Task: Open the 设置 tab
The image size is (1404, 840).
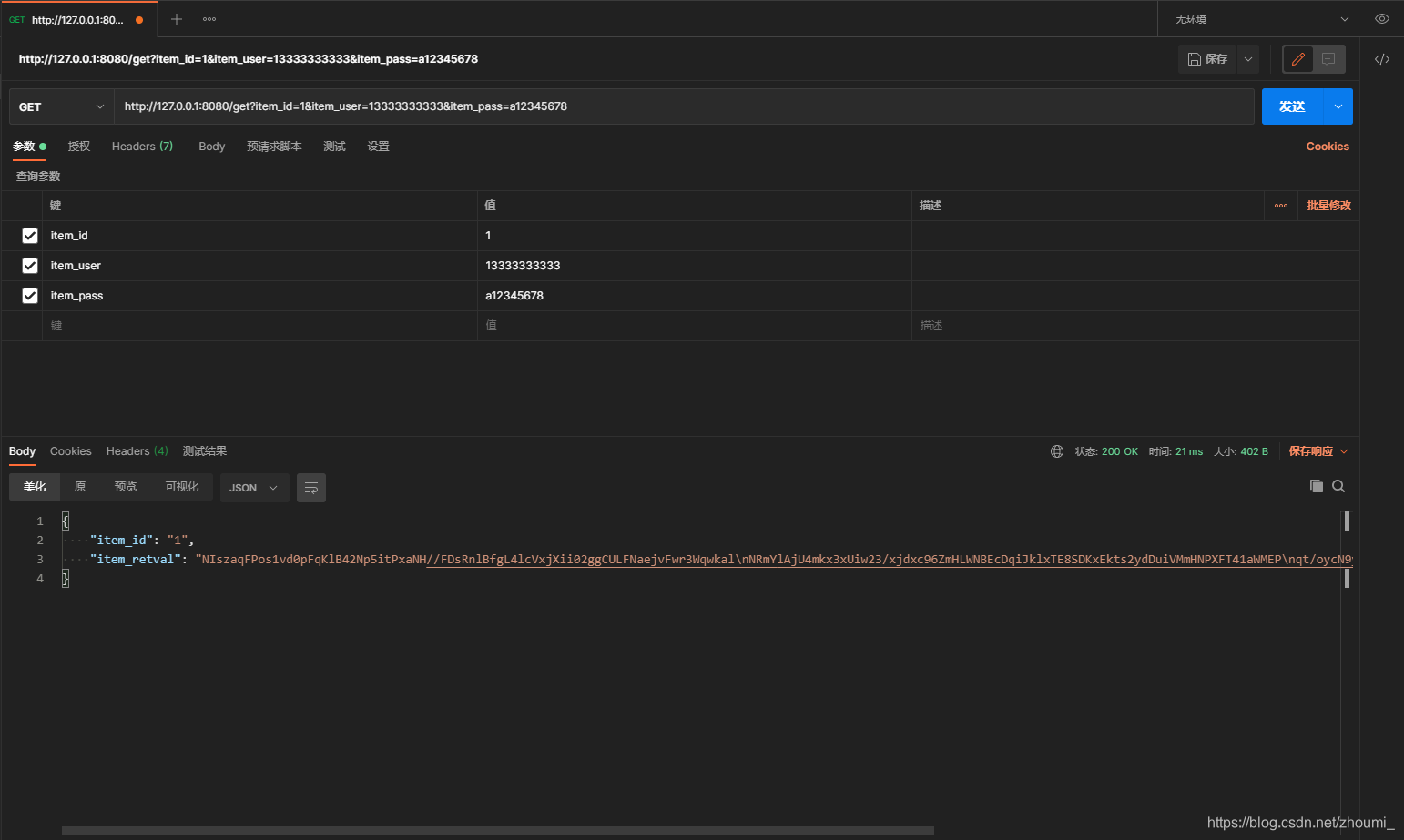Action: click(378, 147)
